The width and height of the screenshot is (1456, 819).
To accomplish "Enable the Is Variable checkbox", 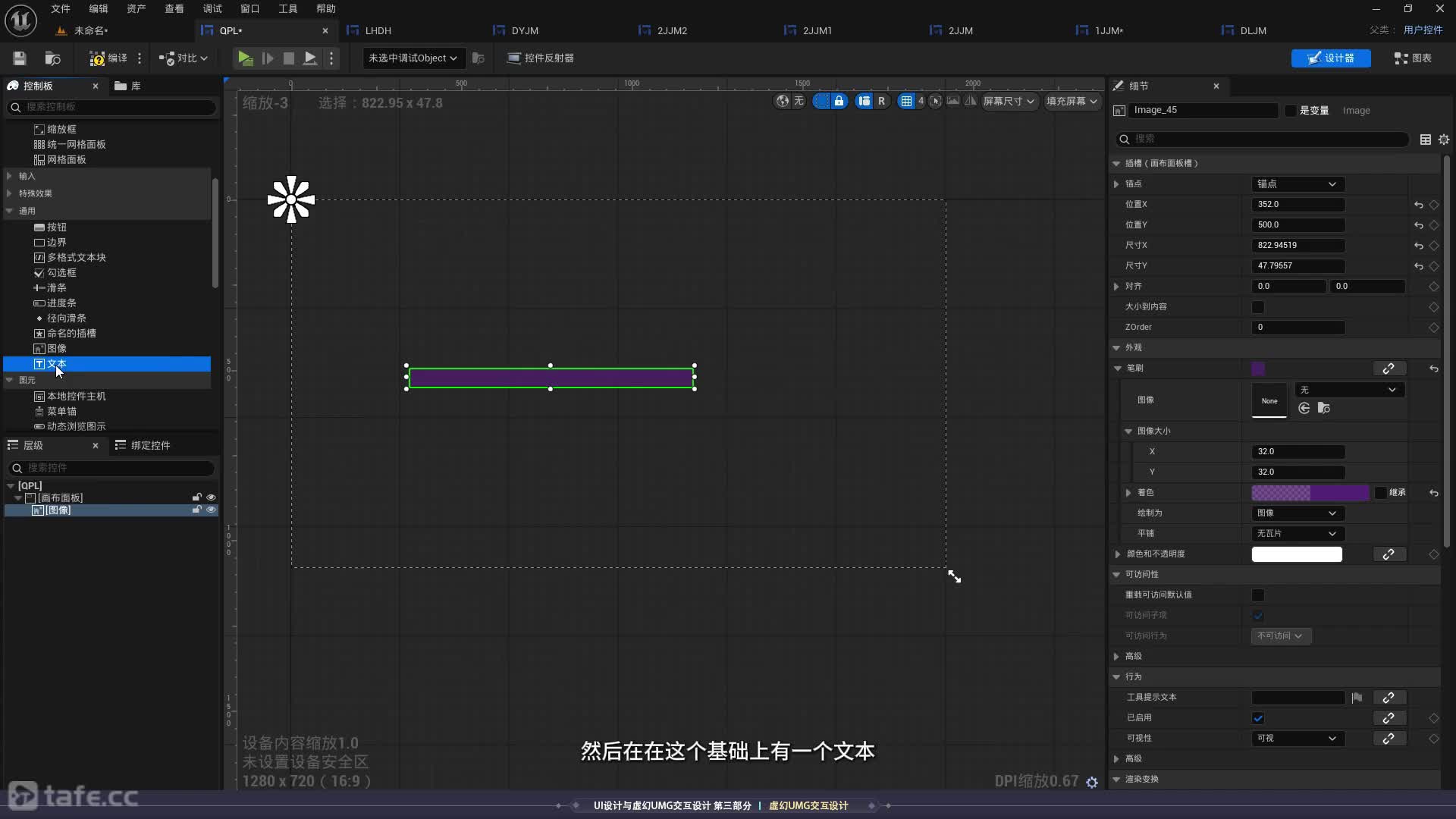I will [1291, 111].
